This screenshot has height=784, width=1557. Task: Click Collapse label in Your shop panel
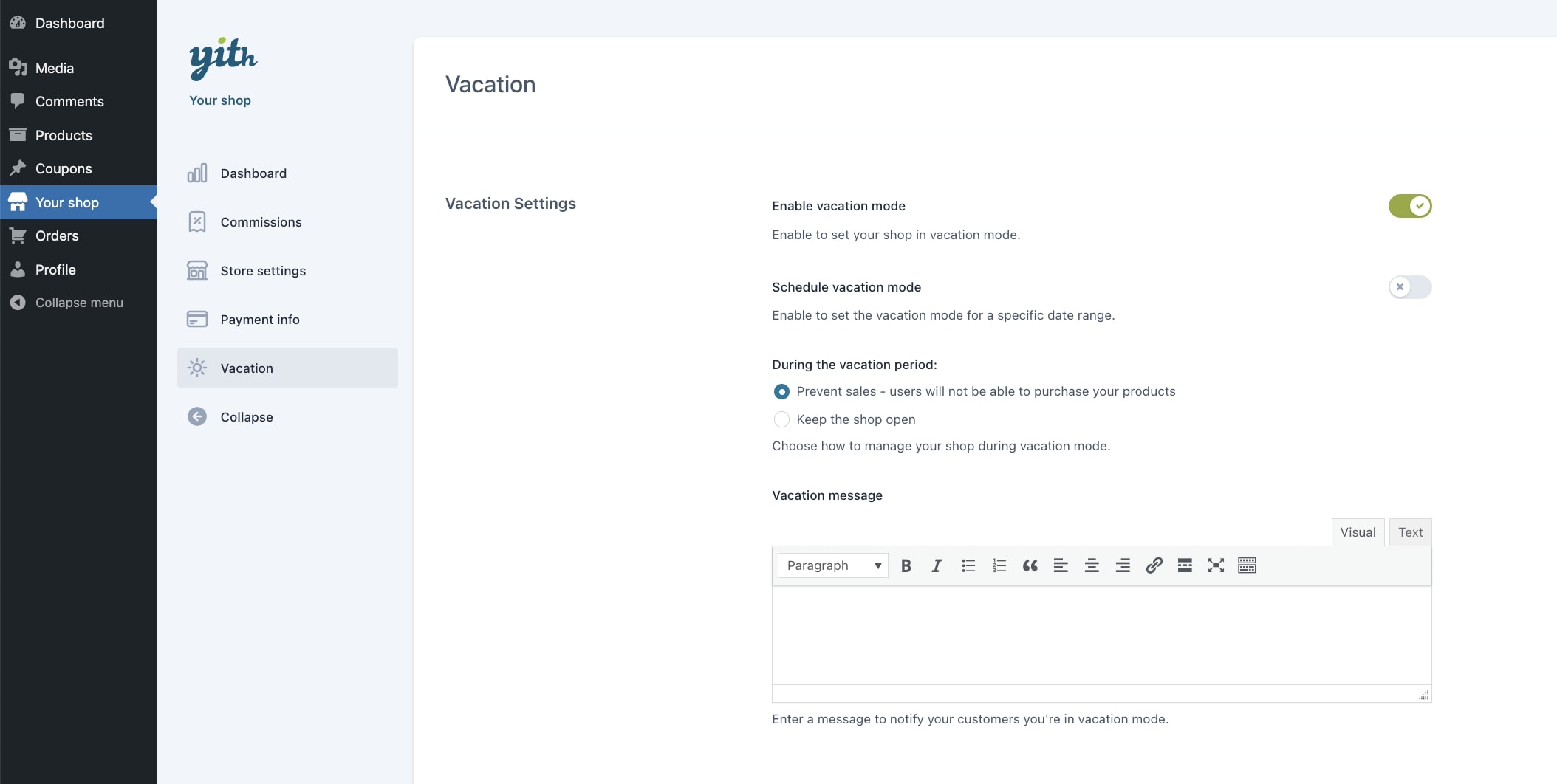[247, 417]
